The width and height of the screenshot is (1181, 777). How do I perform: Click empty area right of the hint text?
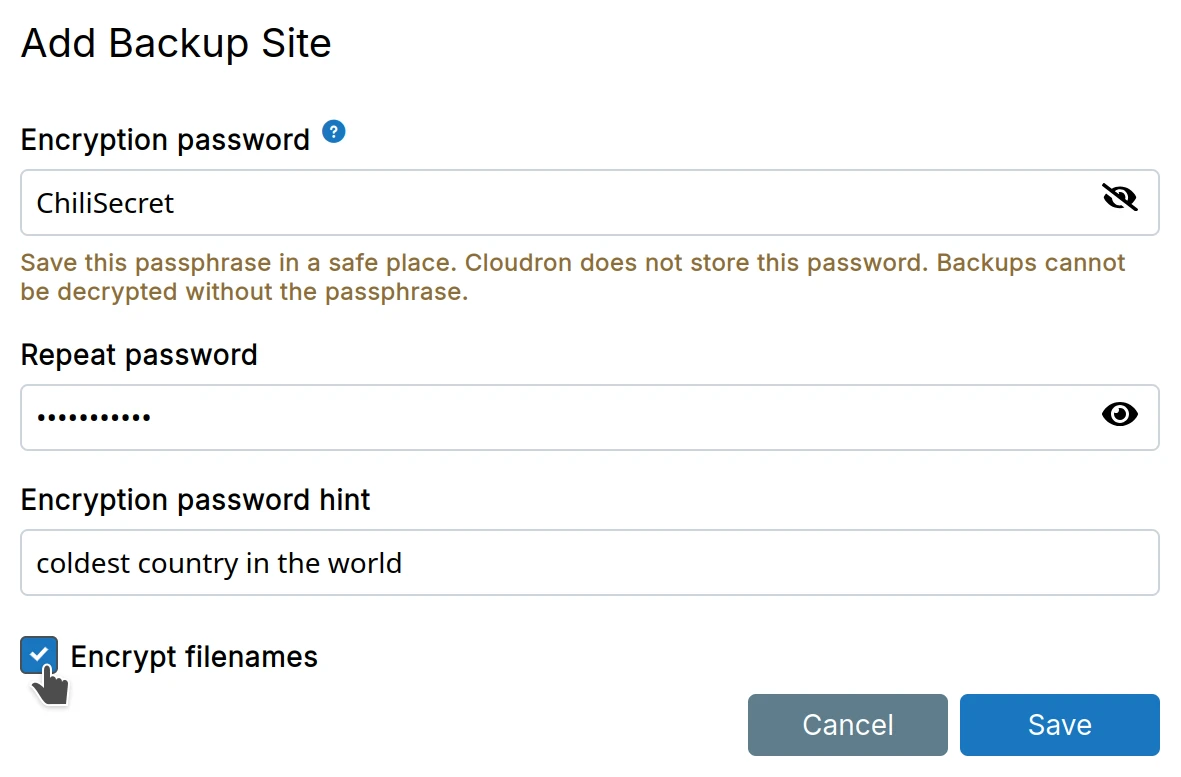(780, 563)
